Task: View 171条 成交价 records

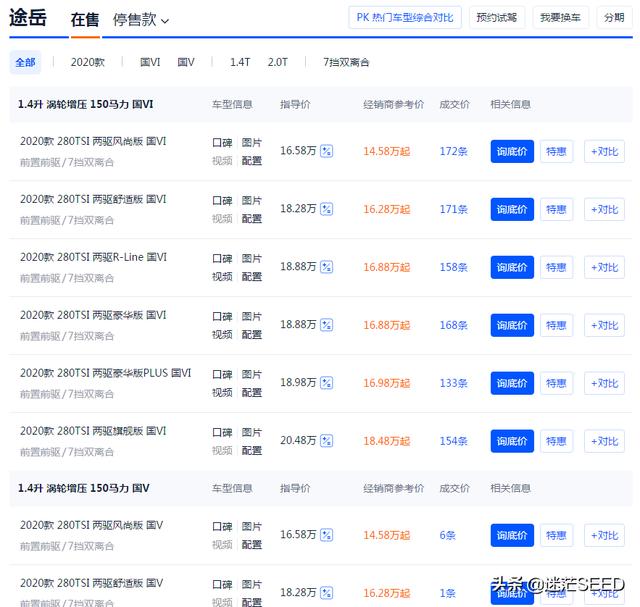Action: point(453,209)
